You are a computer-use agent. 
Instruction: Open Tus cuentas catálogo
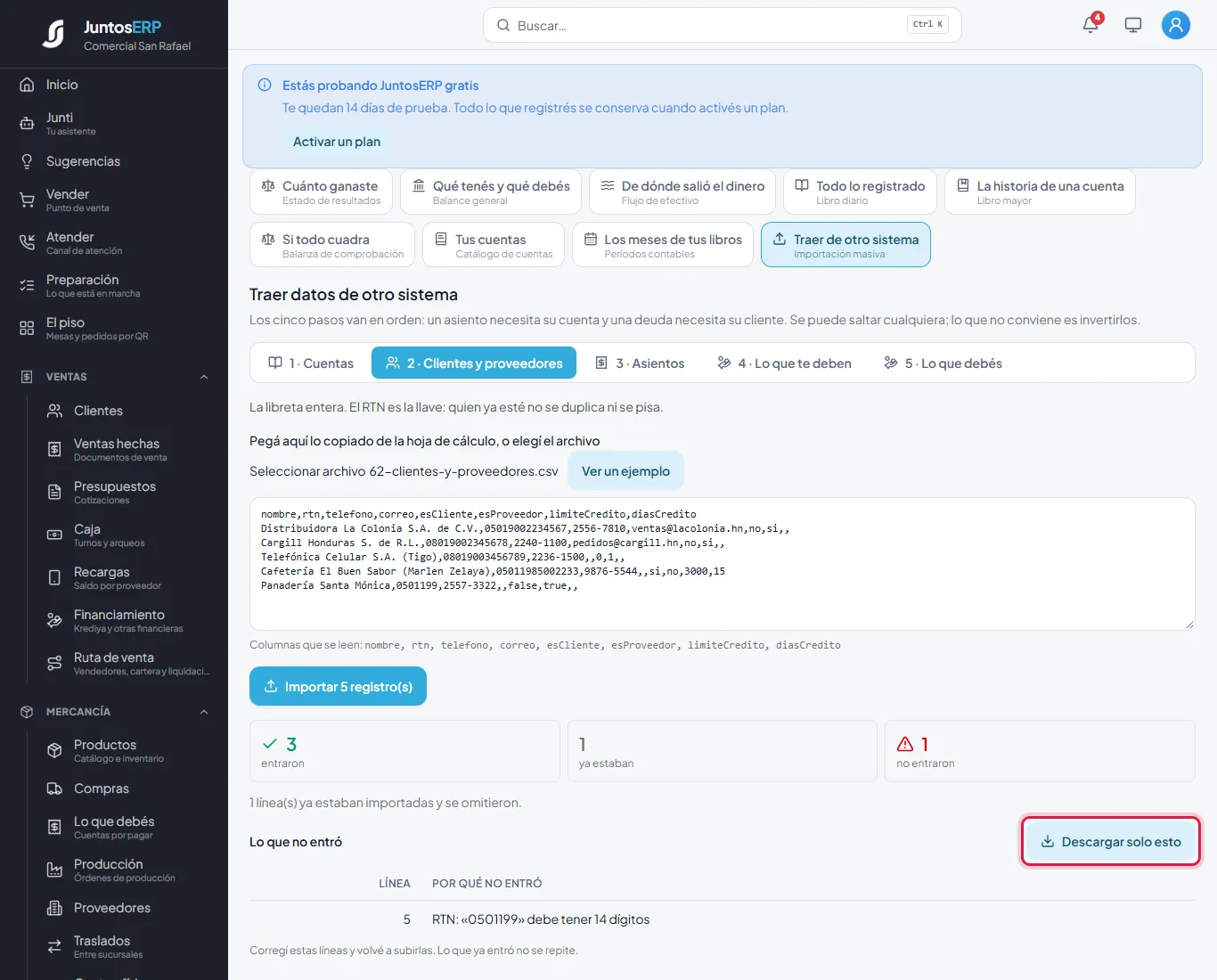pyautogui.click(x=494, y=245)
